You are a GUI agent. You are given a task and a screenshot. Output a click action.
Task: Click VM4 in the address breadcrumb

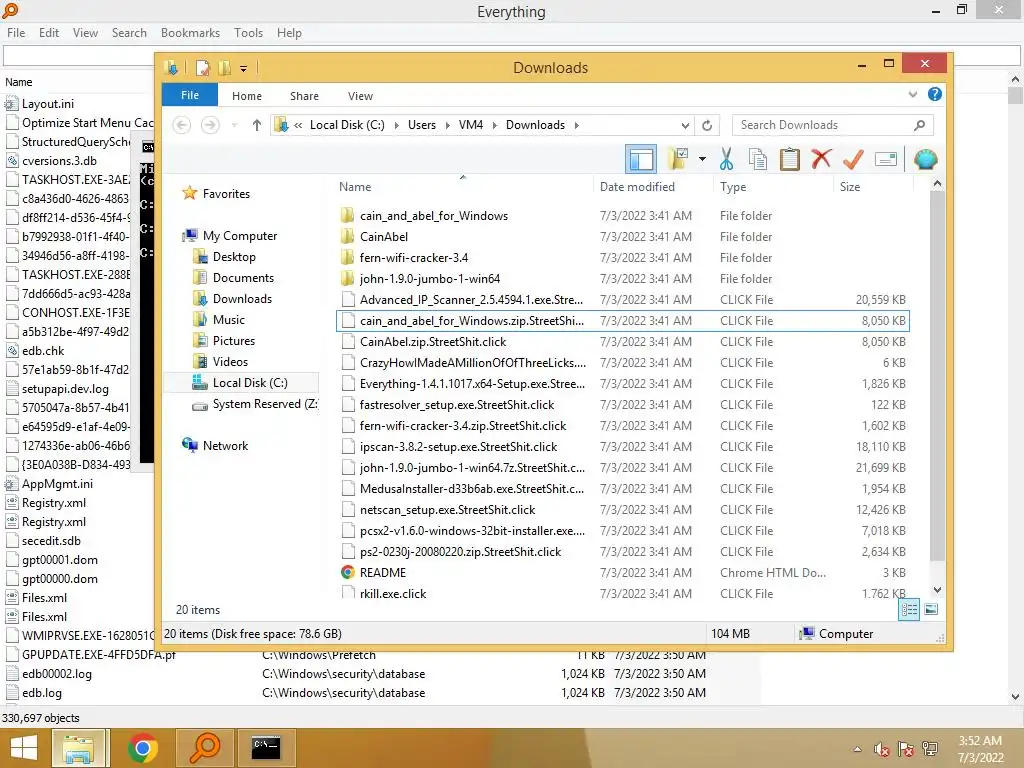pos(470,125)
